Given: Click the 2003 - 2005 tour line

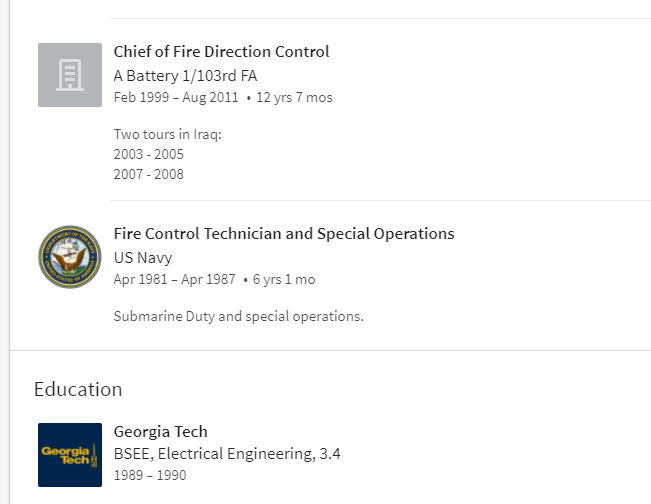Looking at the screenshot, I should (149, 155).
